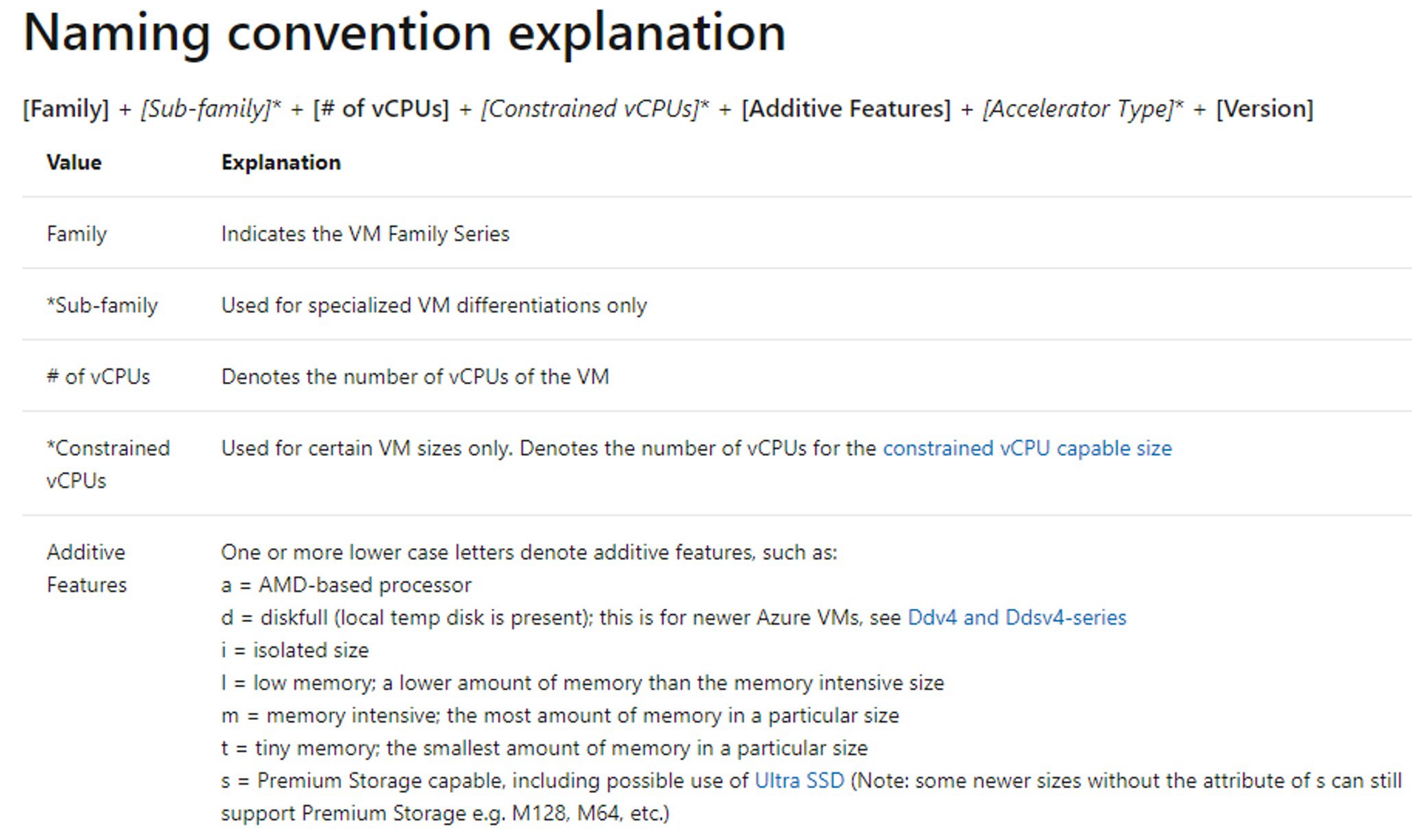Image resolution: width=1412 pixels, height=840 pixels.
Task: Select the Value column header
Action: 74,162
